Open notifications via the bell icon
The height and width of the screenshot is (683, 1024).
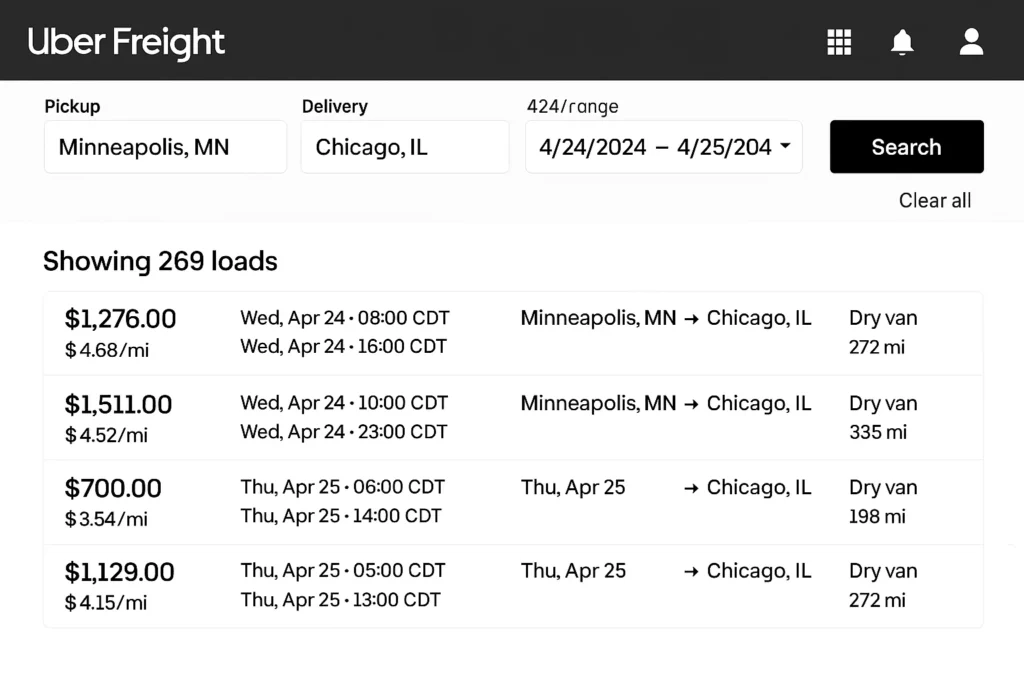901,41
